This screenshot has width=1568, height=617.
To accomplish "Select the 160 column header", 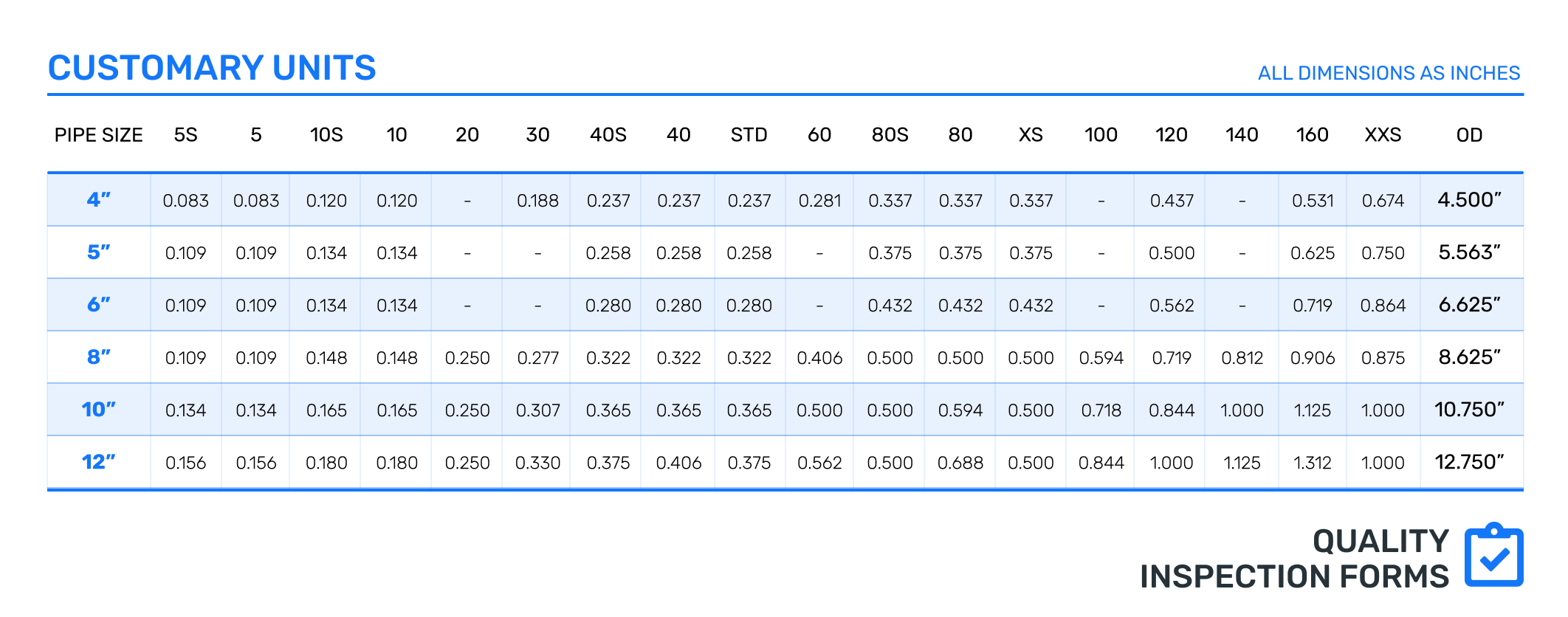I will click(1312, 135).
